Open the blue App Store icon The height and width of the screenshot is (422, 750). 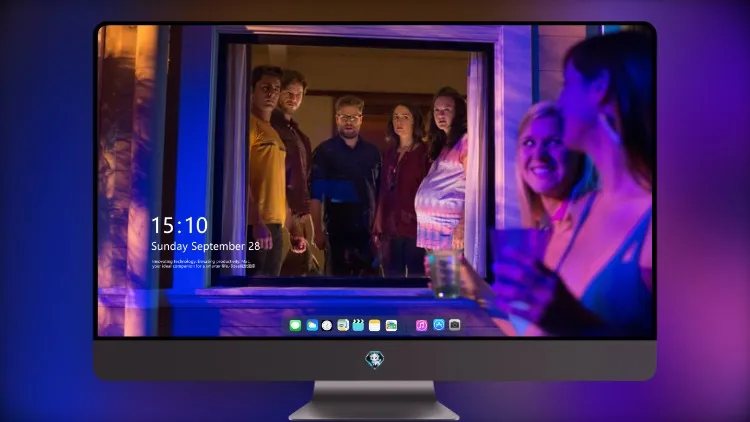pos(439,325)
